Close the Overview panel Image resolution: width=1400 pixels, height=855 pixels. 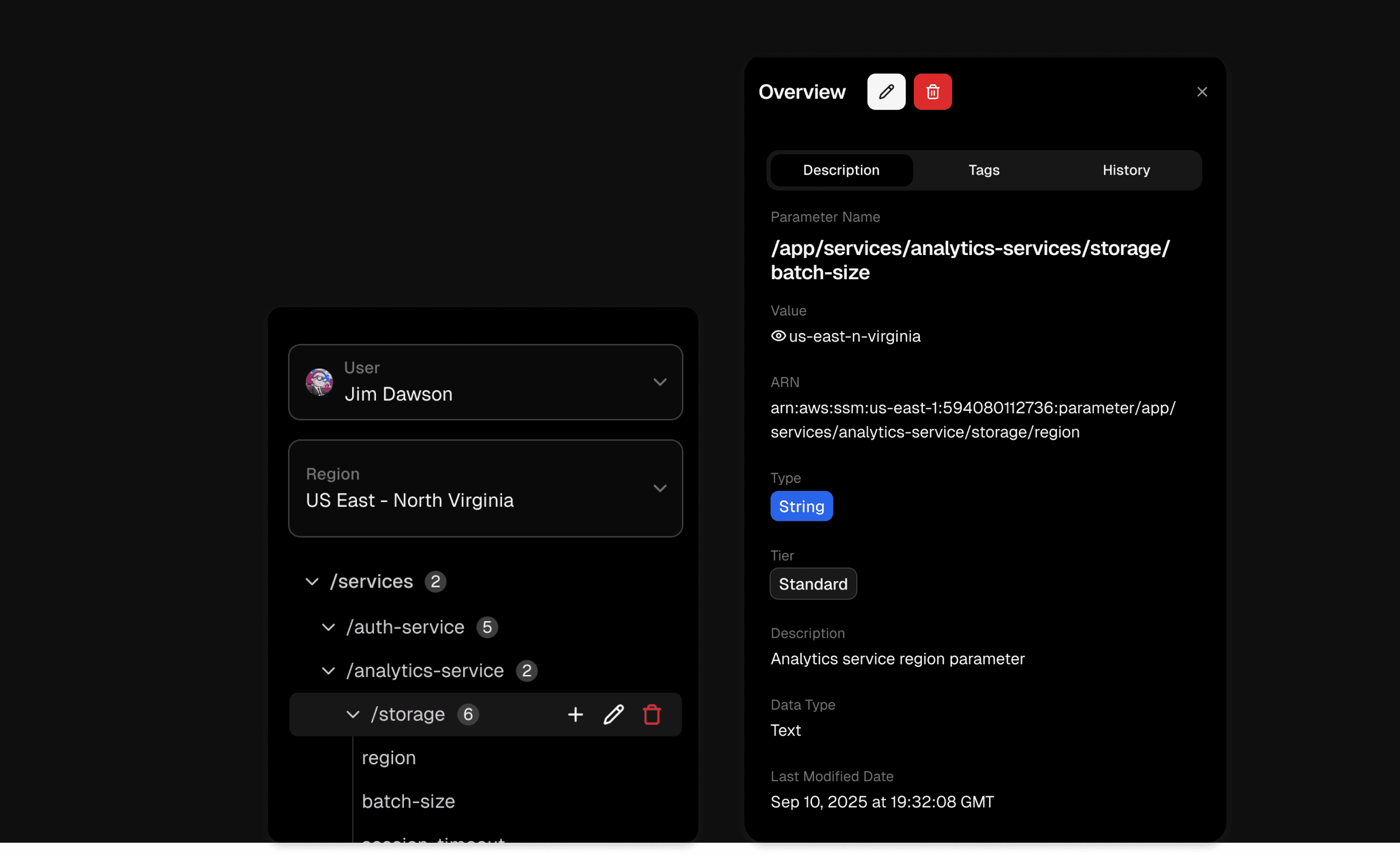pyautogui.click(x=1202, y=92)
